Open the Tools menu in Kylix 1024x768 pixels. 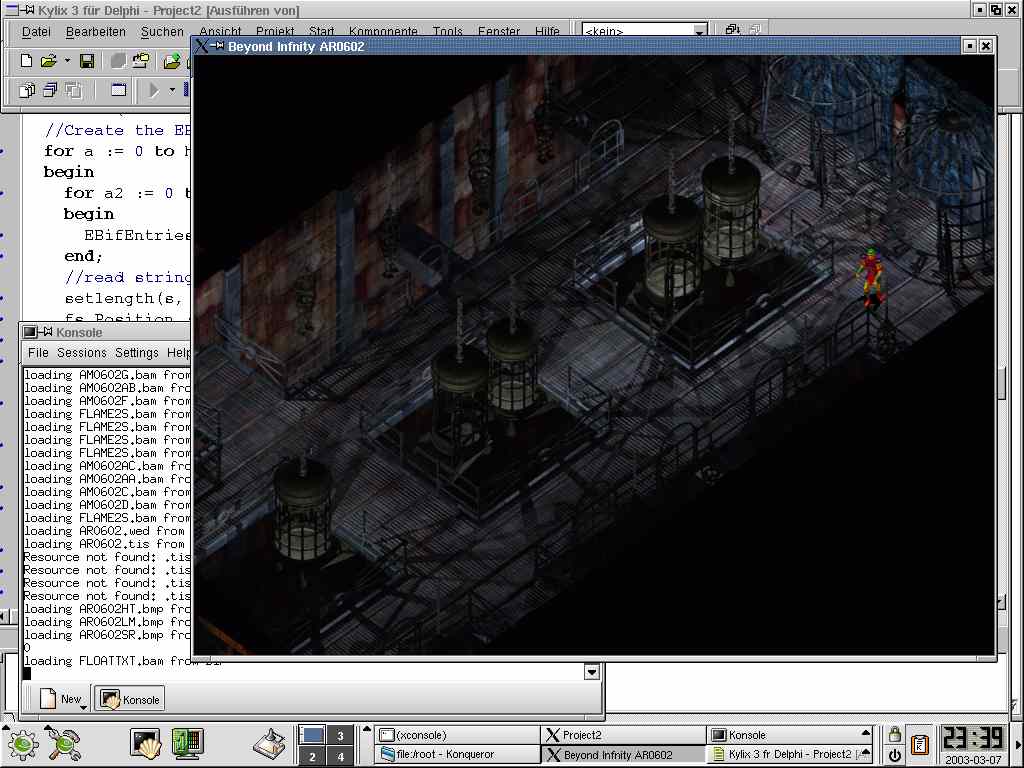coord(447,31)
